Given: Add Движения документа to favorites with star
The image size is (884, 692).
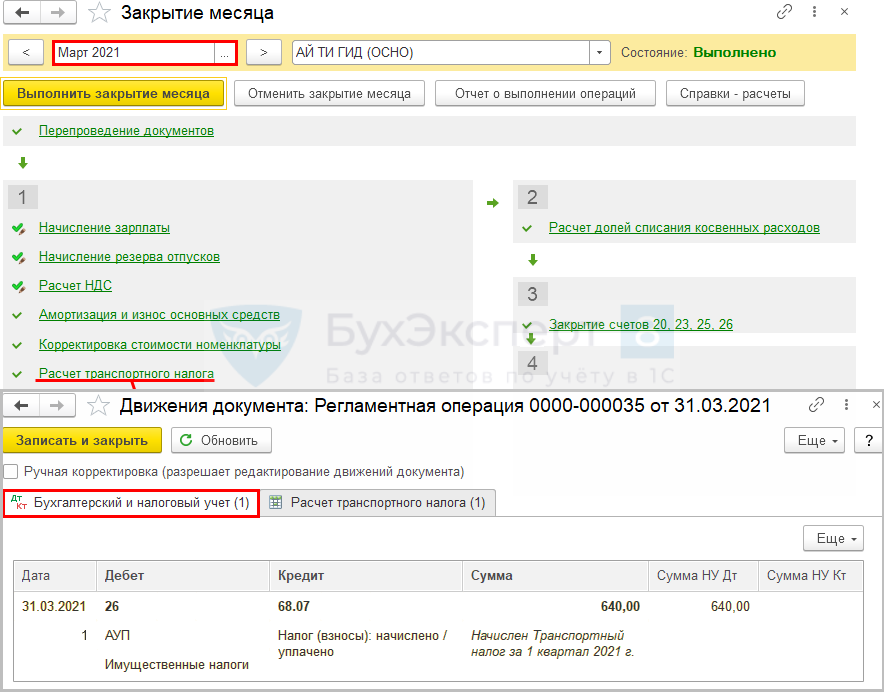Looking at the screenshot, I should tap(98, 406).
